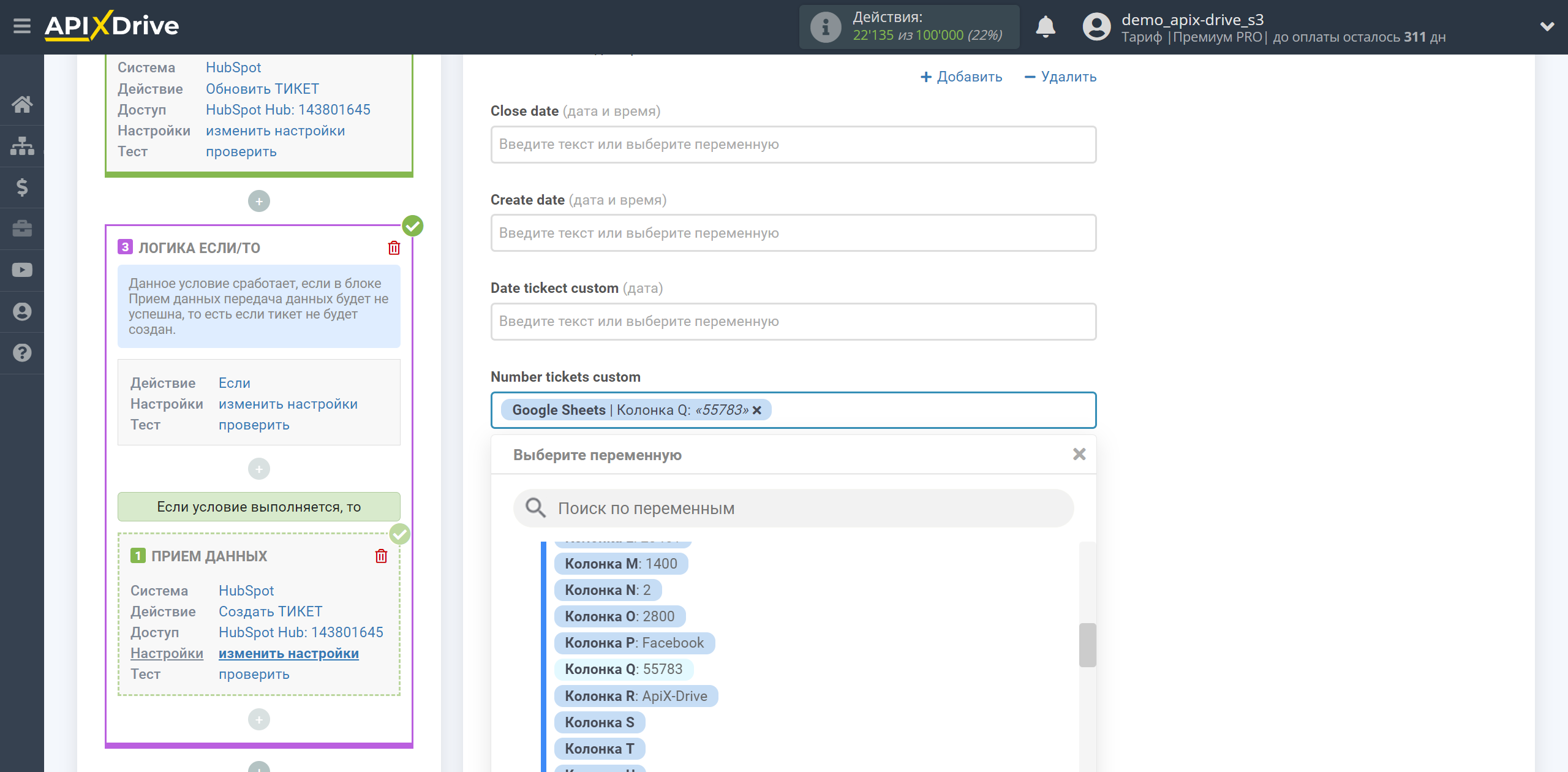1568x772 pixels.
Task: Go to the home sidebar icon
Action: tap(22, 104)
